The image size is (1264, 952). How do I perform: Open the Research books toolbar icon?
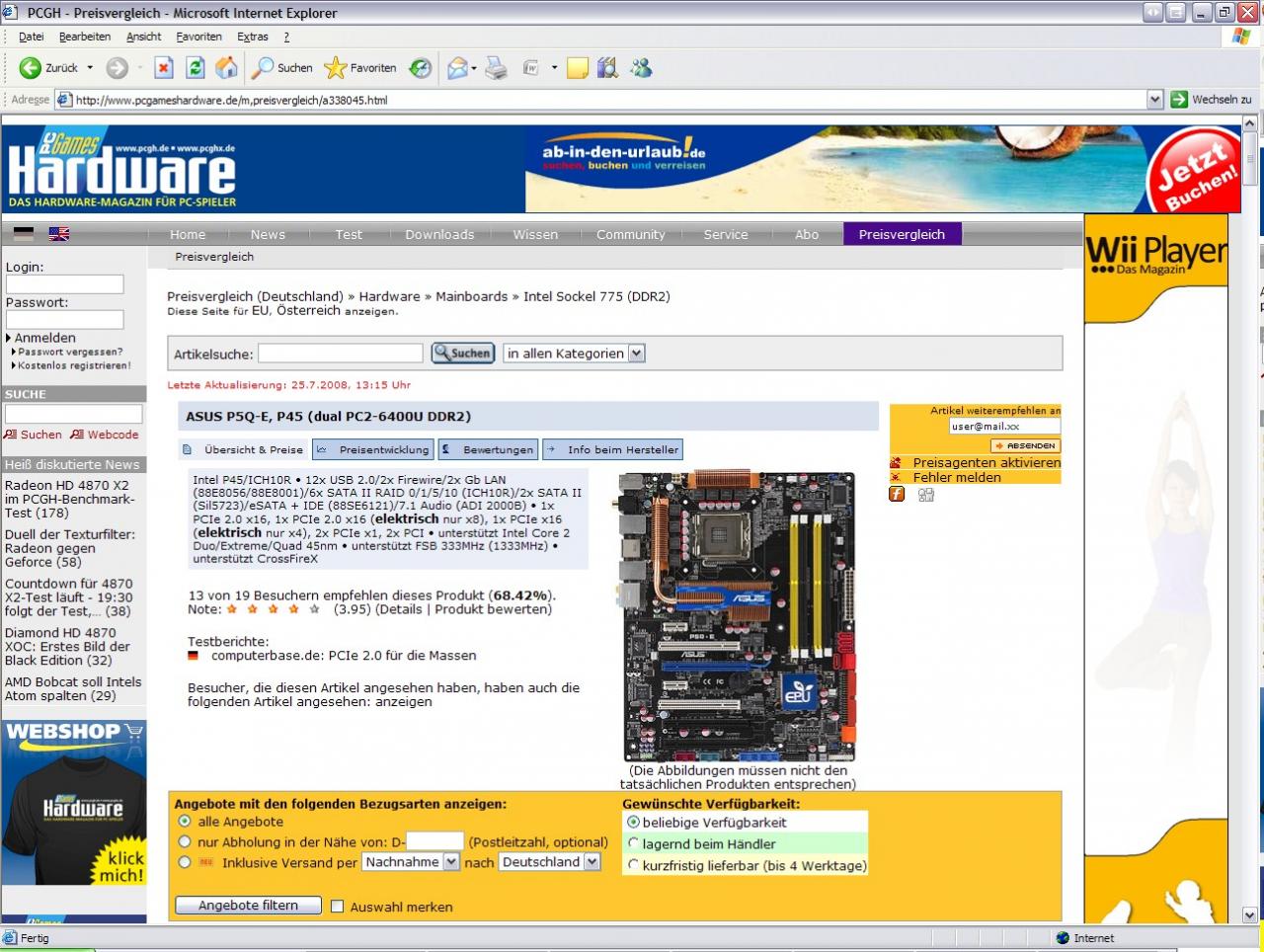tap(608, 68)
